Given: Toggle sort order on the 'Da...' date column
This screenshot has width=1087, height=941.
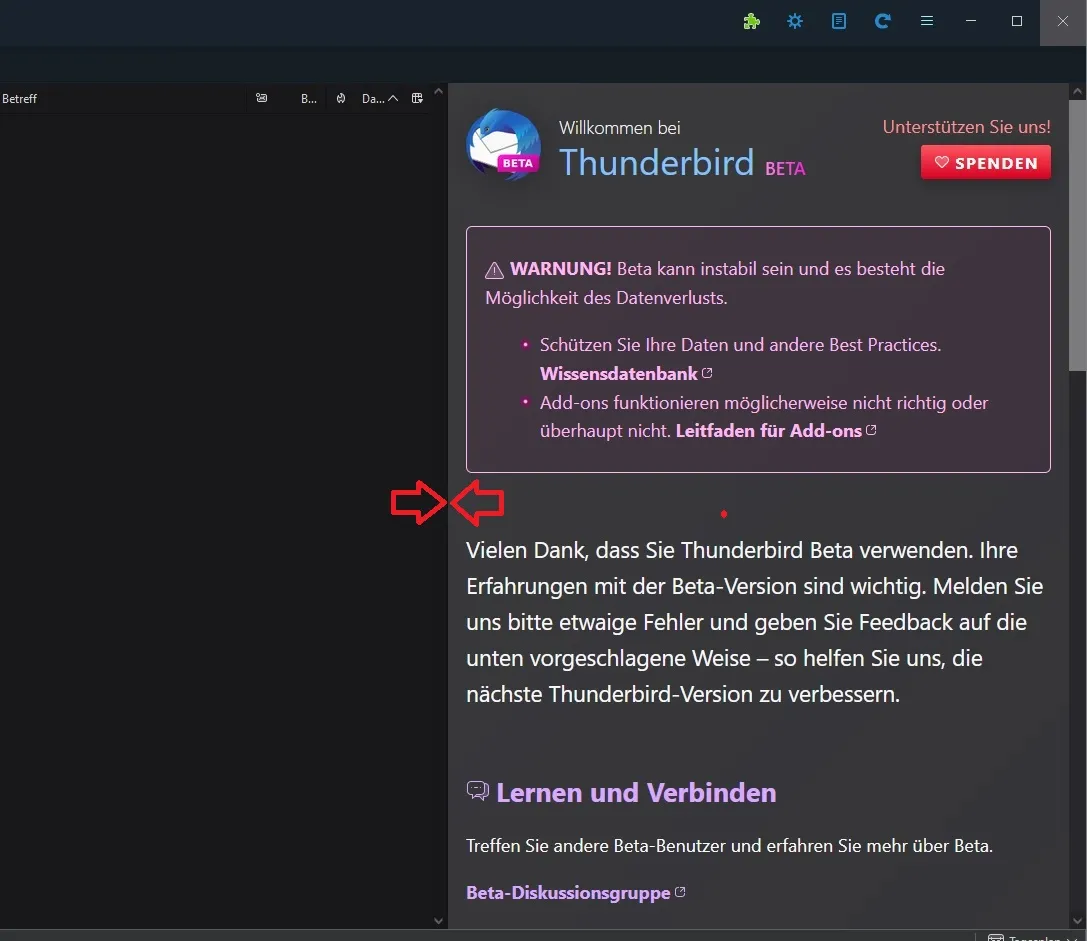Looking at the screenshot, I should [x=379, y=98].
